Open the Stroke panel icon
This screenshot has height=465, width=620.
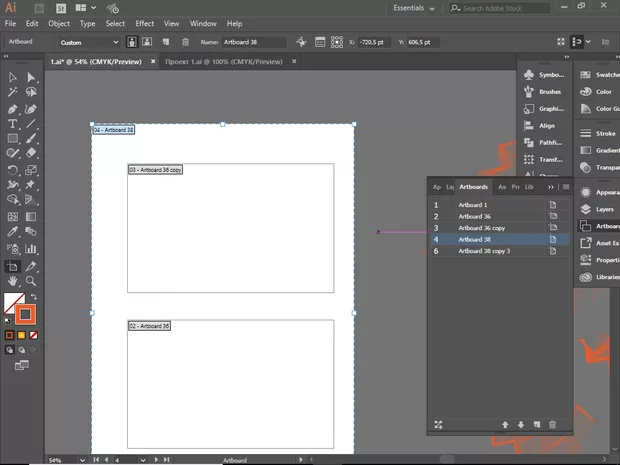pos(597,133)
